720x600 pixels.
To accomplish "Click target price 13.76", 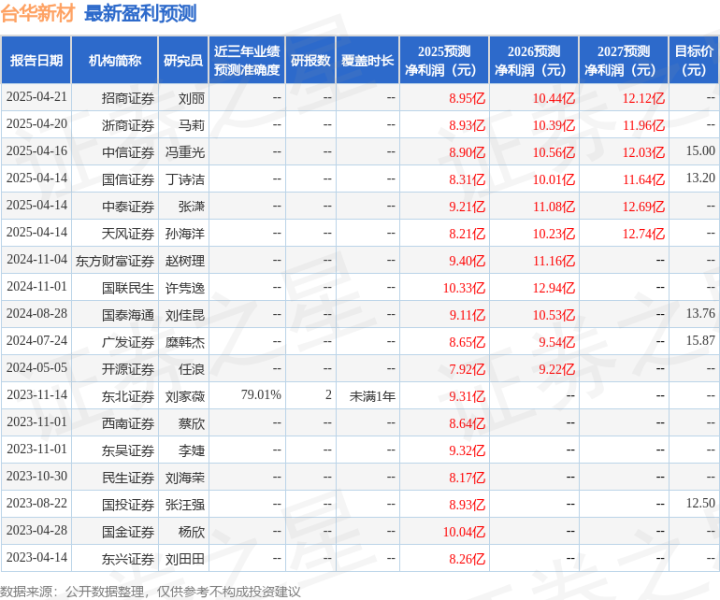I will coord(700,314).
